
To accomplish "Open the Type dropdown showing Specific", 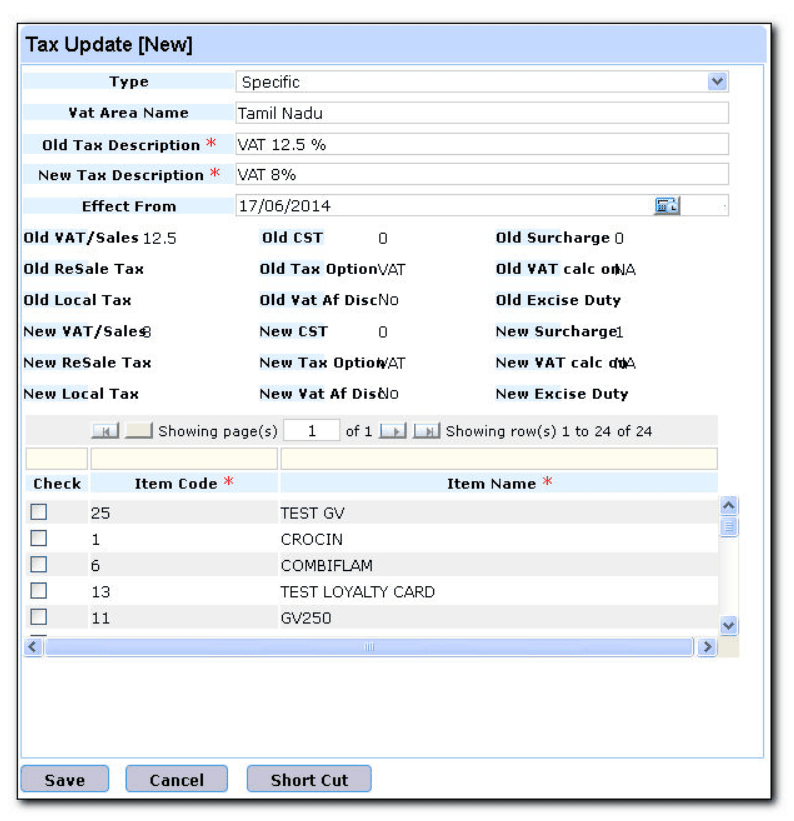I will point(717,82).
